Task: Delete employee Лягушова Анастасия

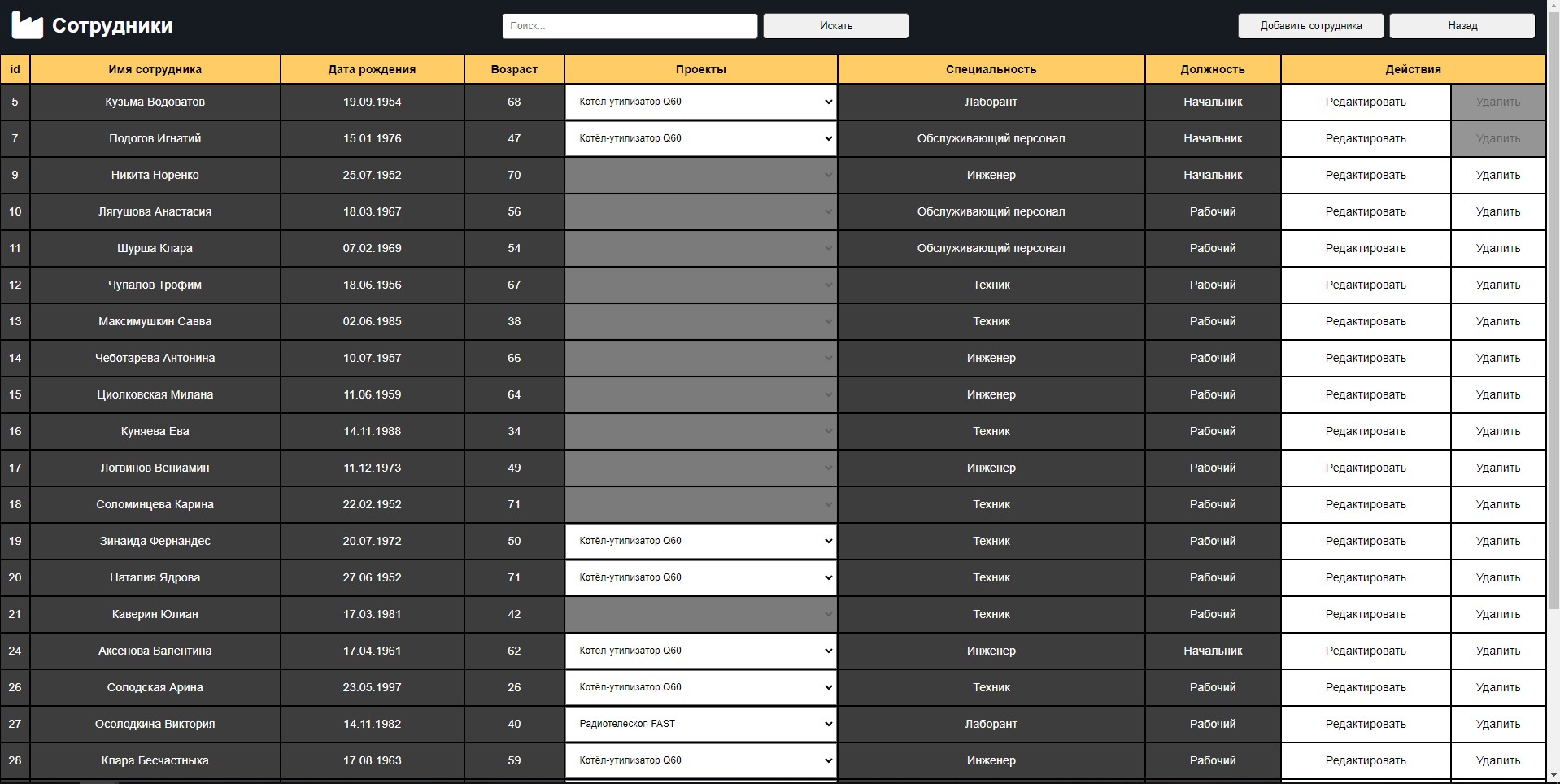Action: click(x=1498, y=212)
